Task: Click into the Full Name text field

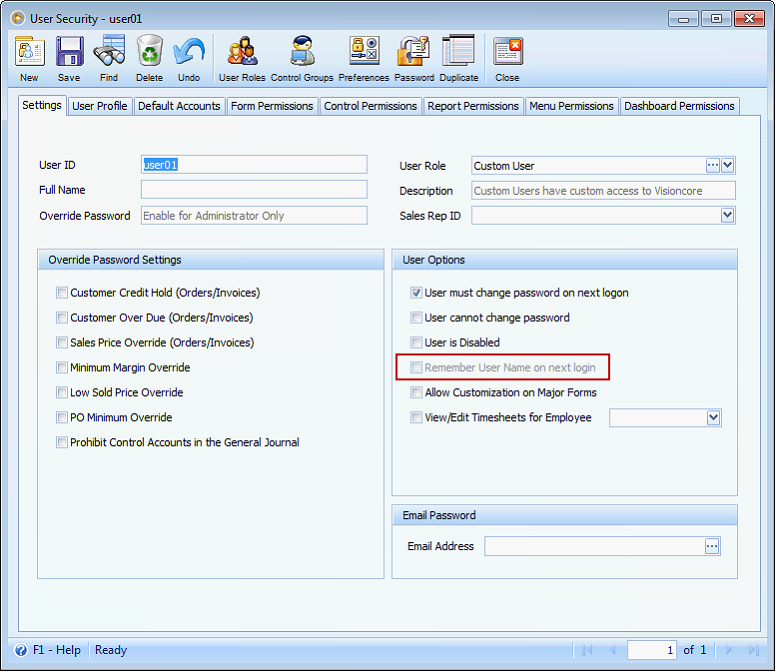Action: (x=254, y=190)
